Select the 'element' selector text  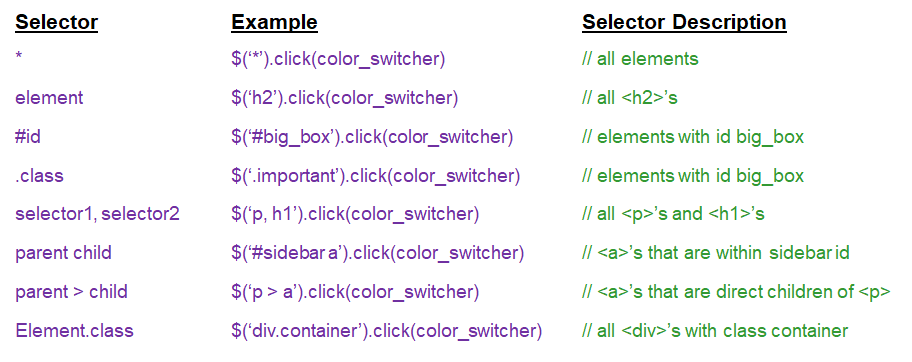coord(49,98)
